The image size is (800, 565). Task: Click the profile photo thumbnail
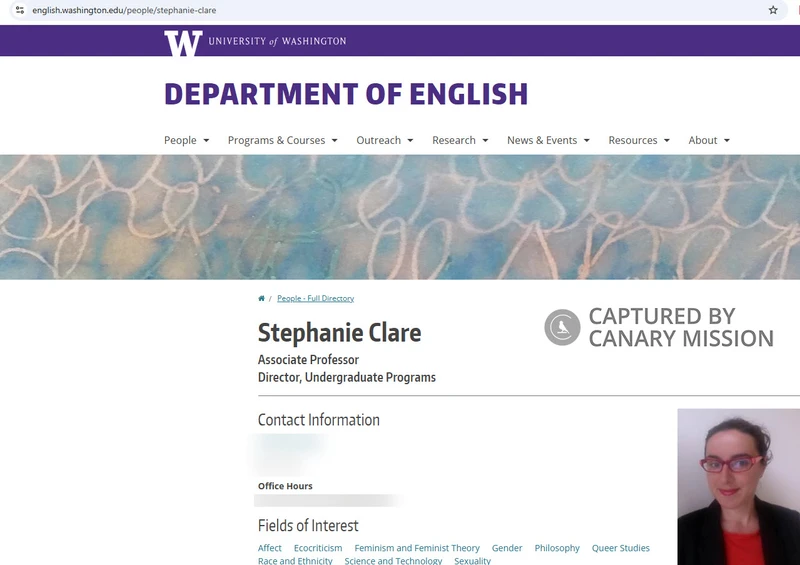pyautogui.click(x=738, y=486)
